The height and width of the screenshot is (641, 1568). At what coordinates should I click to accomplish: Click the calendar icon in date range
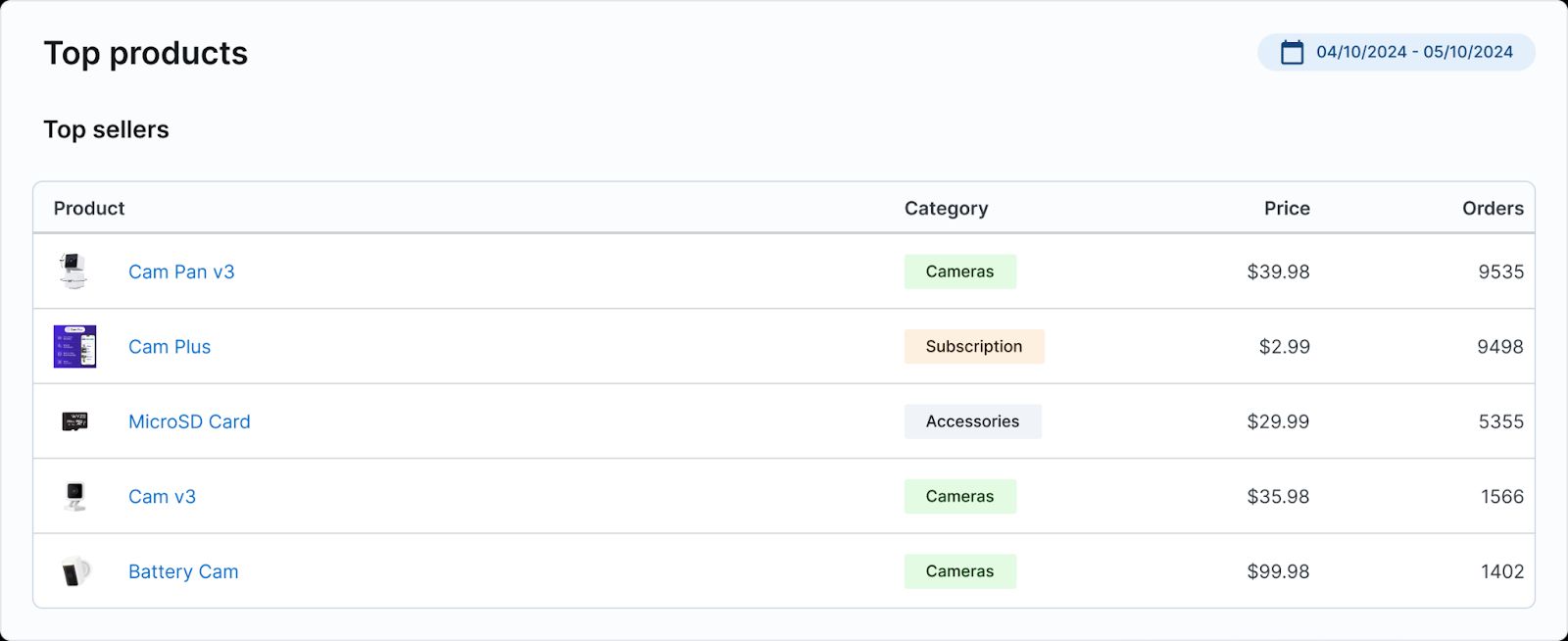click(x=1292, y=52)
